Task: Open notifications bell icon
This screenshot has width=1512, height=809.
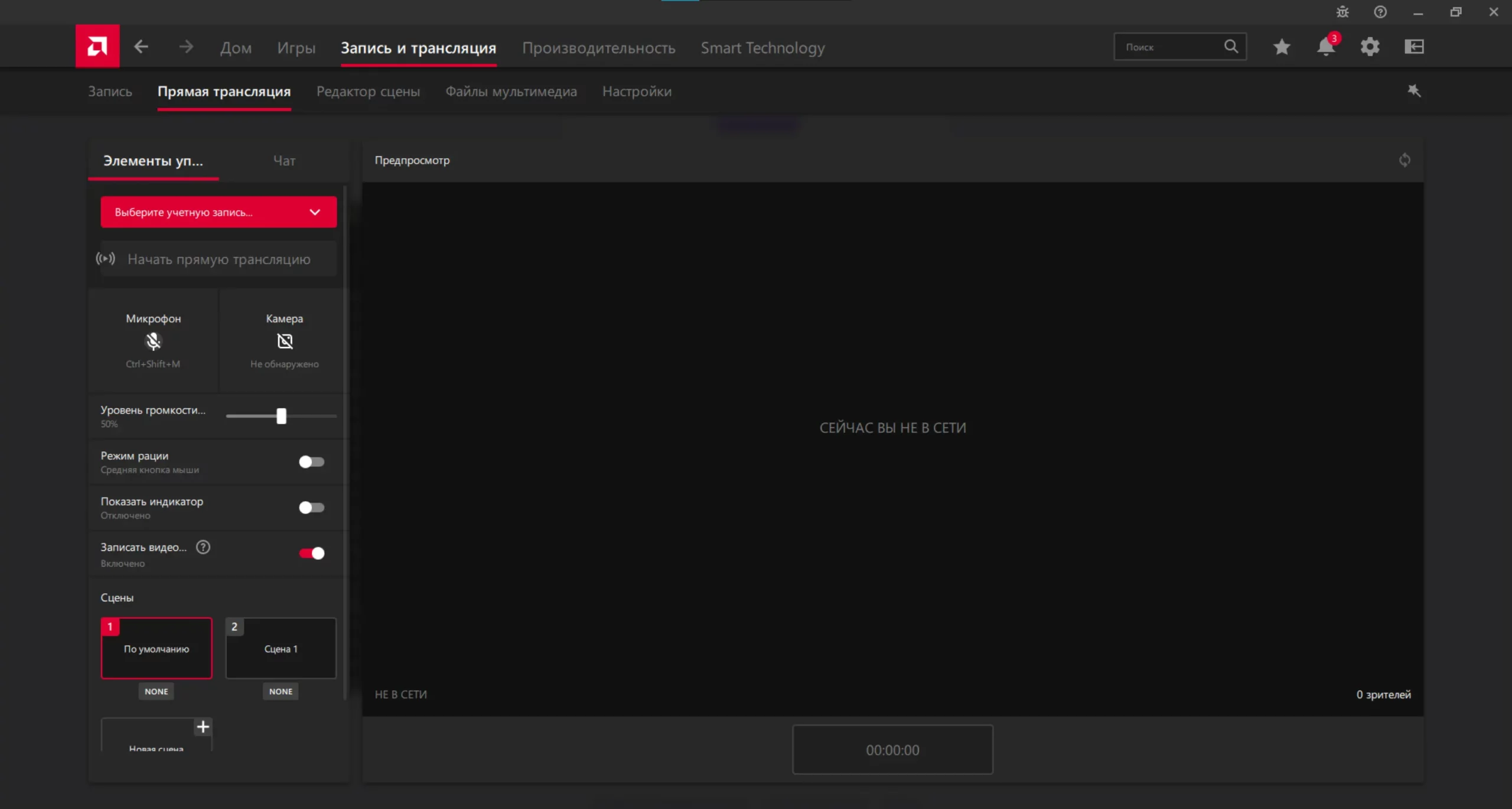Action: (1325, 47)
